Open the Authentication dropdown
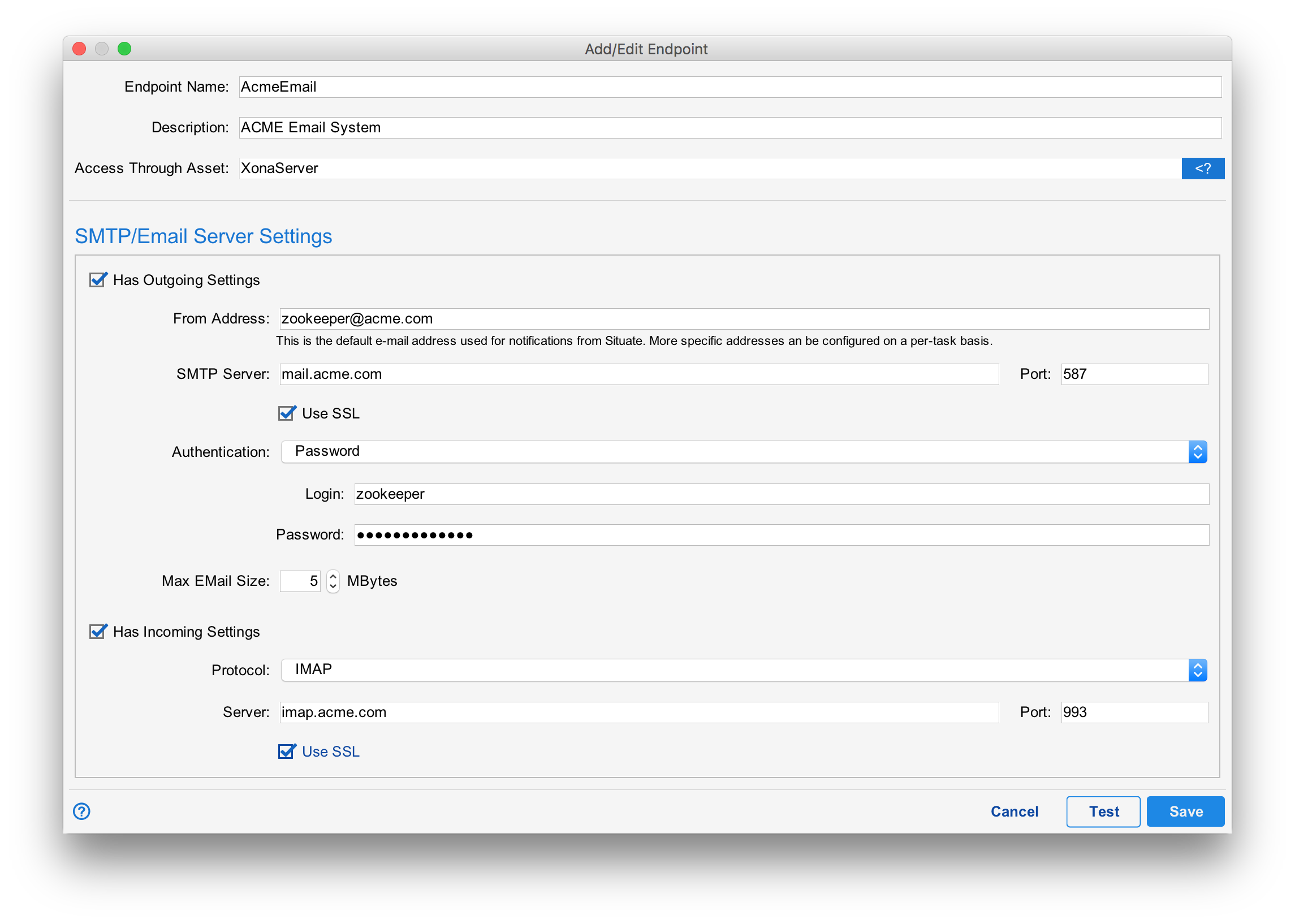Screen dimensions: 1295x924 pos(740,451)
